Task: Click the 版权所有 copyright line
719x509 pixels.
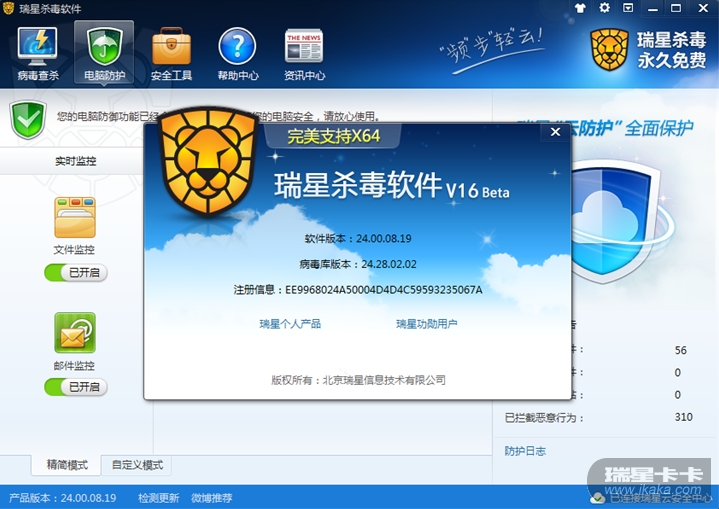Action: (x=358, y=380)
